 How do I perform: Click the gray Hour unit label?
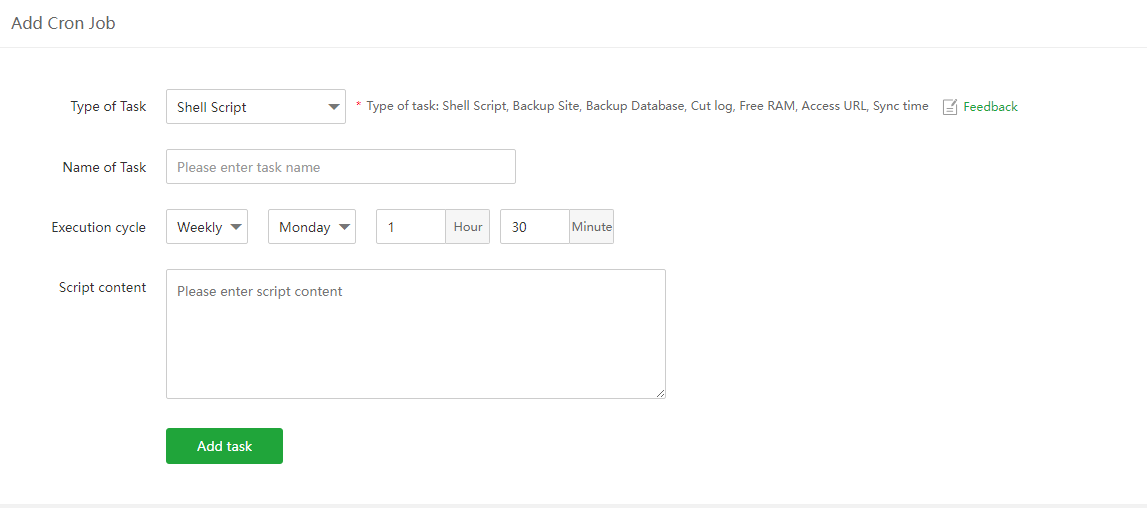click(x=468, y=227)
